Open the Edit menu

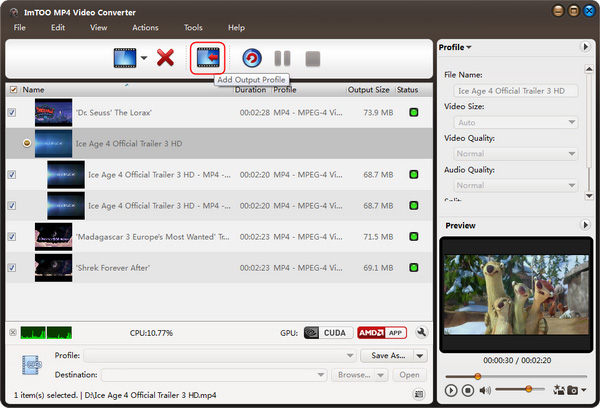point(58,28)
